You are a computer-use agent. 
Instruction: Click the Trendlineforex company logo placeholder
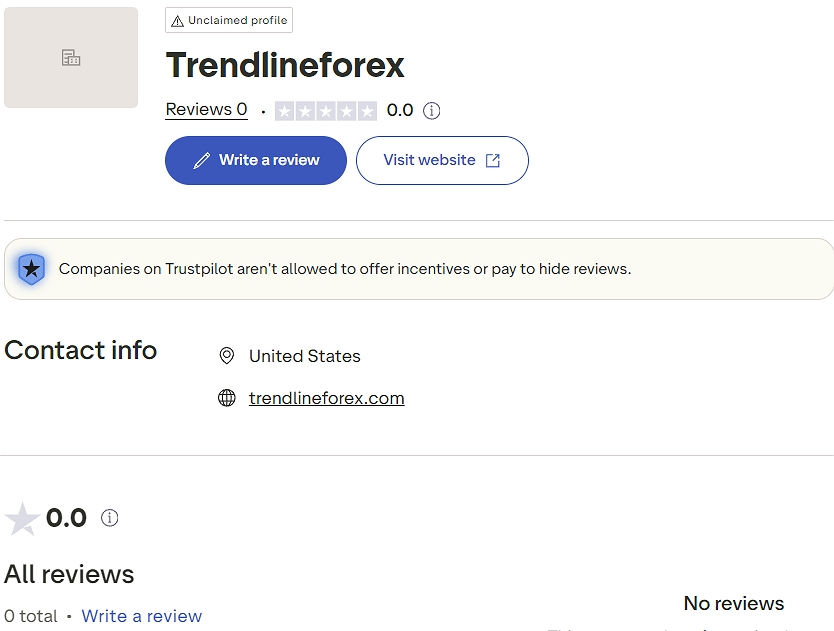71,57
